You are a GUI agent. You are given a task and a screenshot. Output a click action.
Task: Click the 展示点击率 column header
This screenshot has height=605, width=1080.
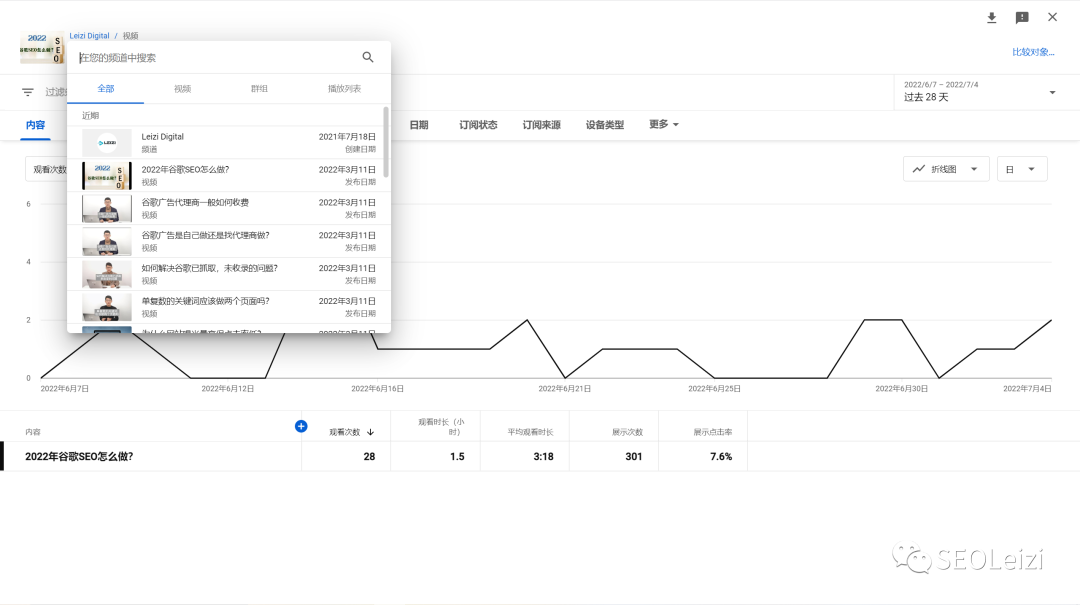[712, 432]
